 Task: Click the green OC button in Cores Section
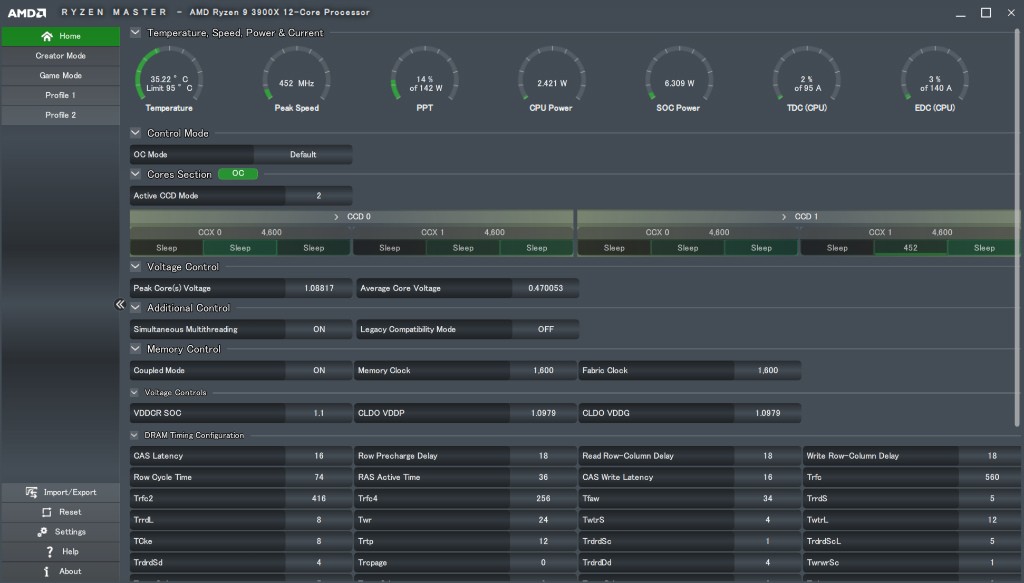[237, 173]
